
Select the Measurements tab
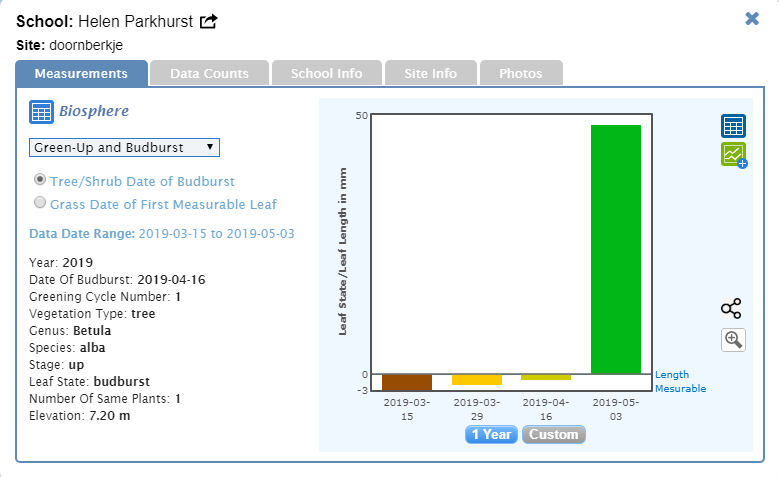(81, 73)
